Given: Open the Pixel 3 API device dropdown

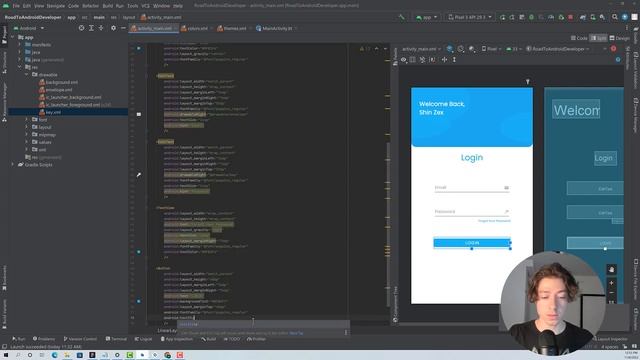Looking at the screenshot, I should tap(469, 17).
